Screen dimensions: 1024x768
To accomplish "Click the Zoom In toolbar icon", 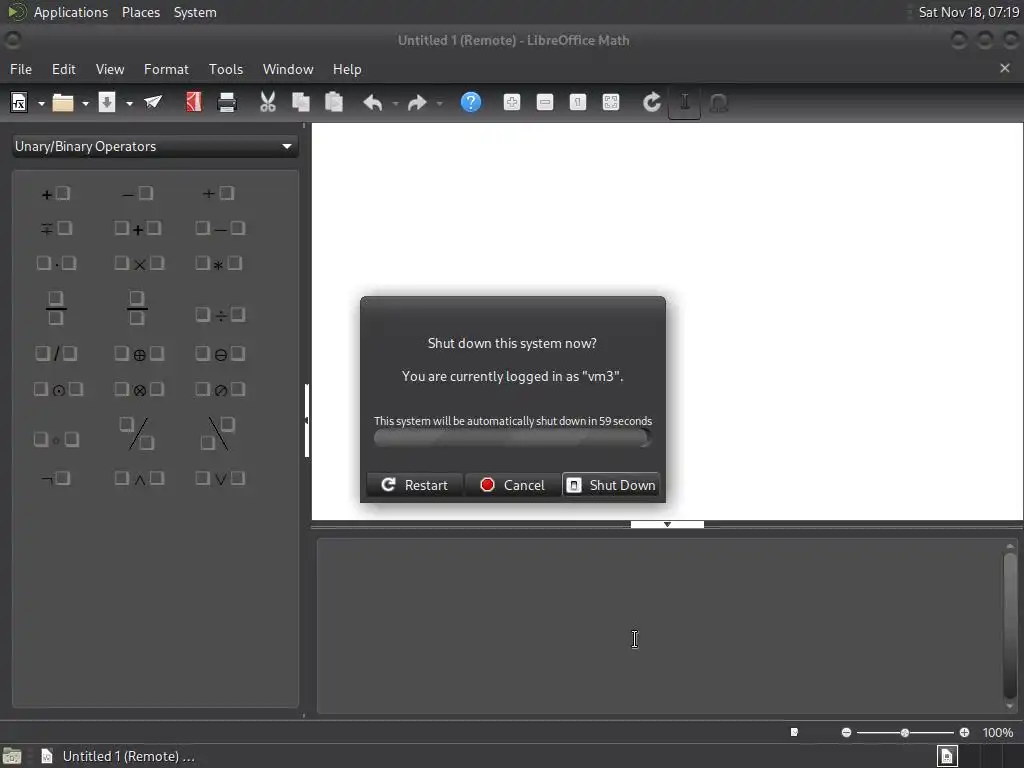I will (512, 102).
